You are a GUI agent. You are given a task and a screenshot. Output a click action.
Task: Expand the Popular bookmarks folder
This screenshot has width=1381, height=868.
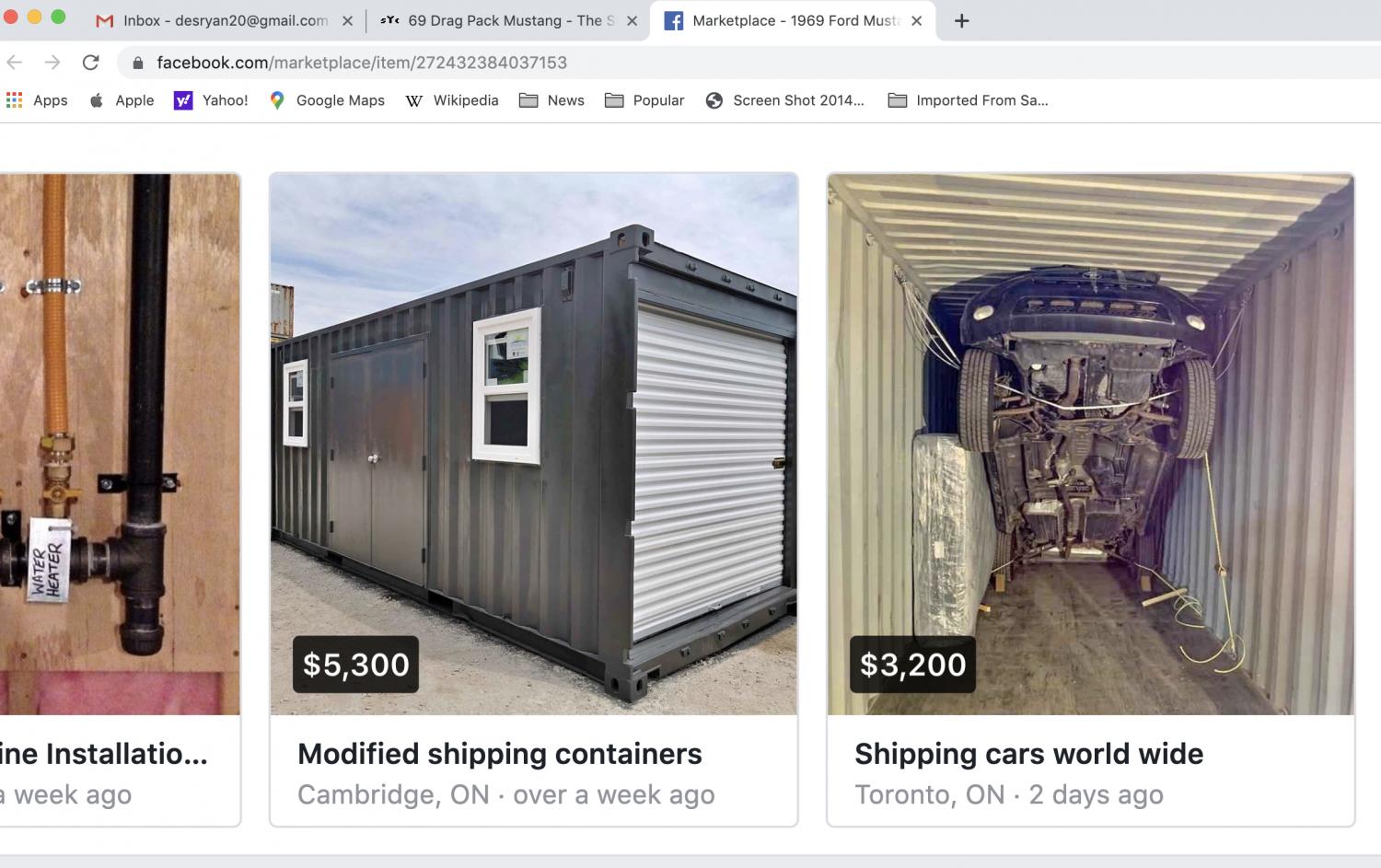[644, 100]
